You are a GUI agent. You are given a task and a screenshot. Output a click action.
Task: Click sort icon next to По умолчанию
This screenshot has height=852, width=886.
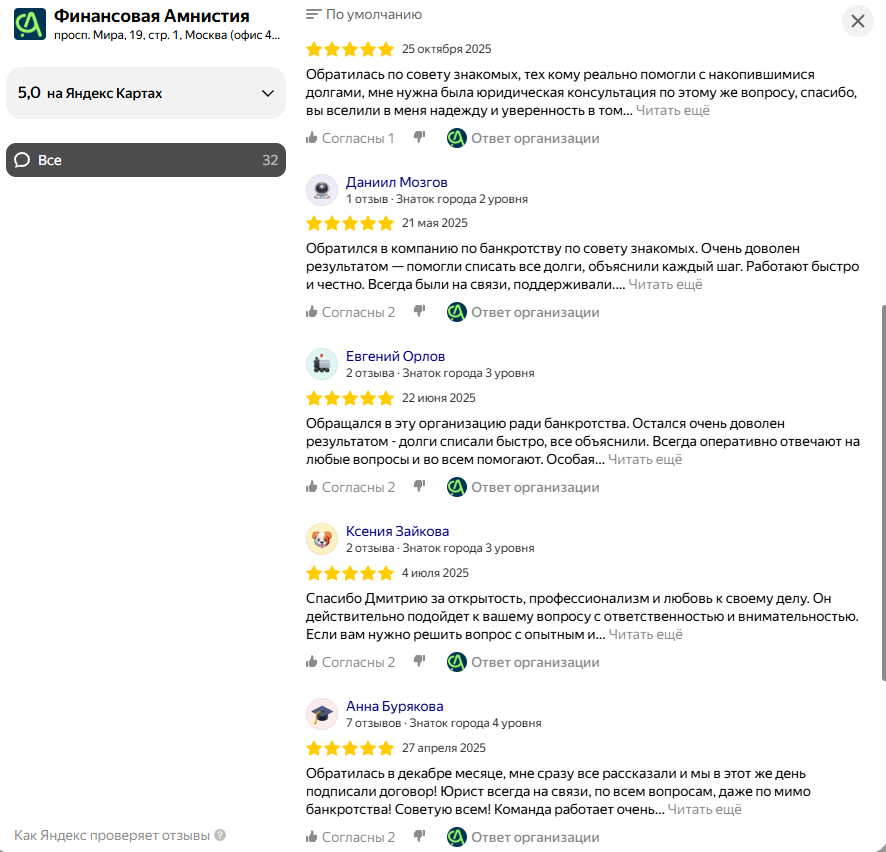(314, 15)
